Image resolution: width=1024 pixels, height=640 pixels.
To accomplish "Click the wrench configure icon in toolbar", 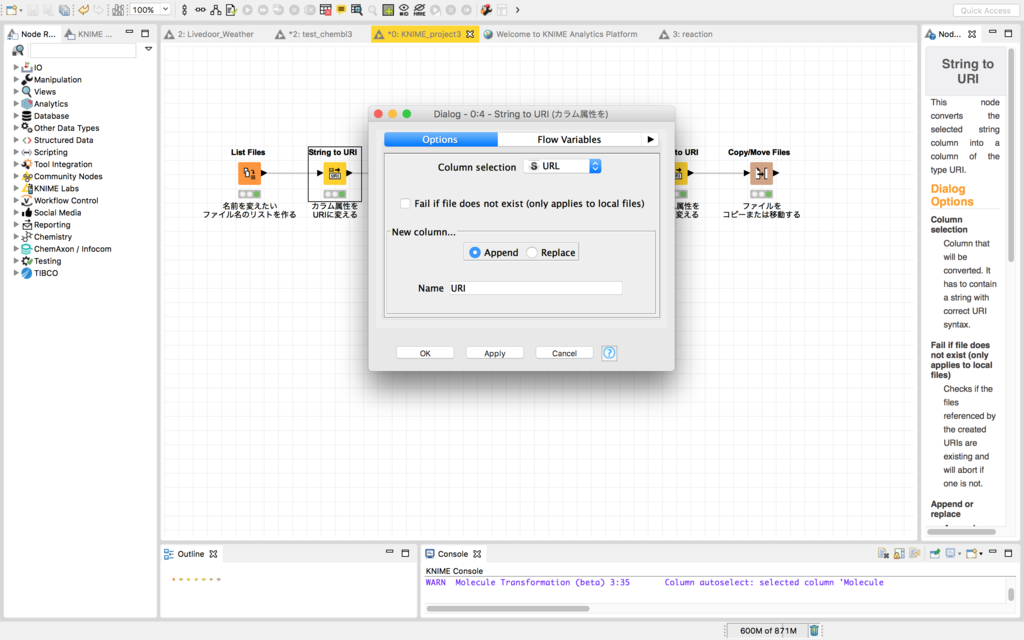I will [x=486, y=10].
